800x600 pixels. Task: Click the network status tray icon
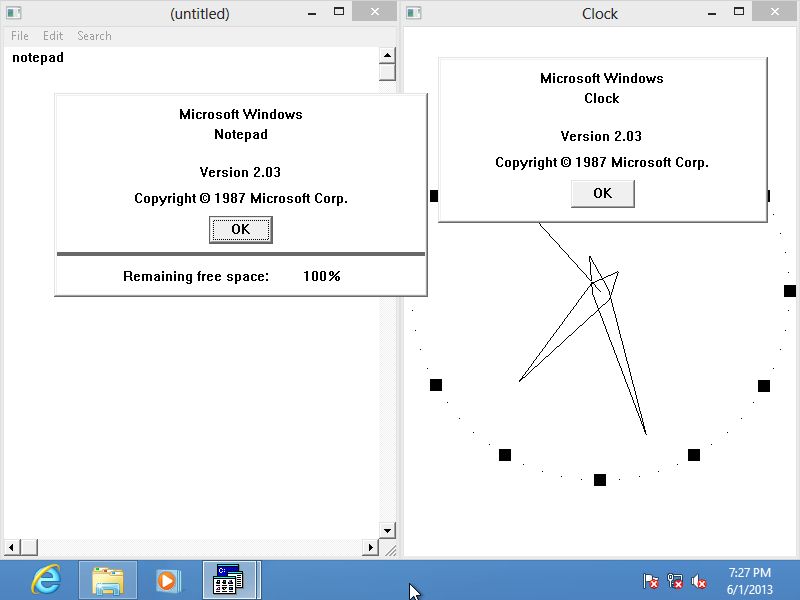[x=674, y=581]
